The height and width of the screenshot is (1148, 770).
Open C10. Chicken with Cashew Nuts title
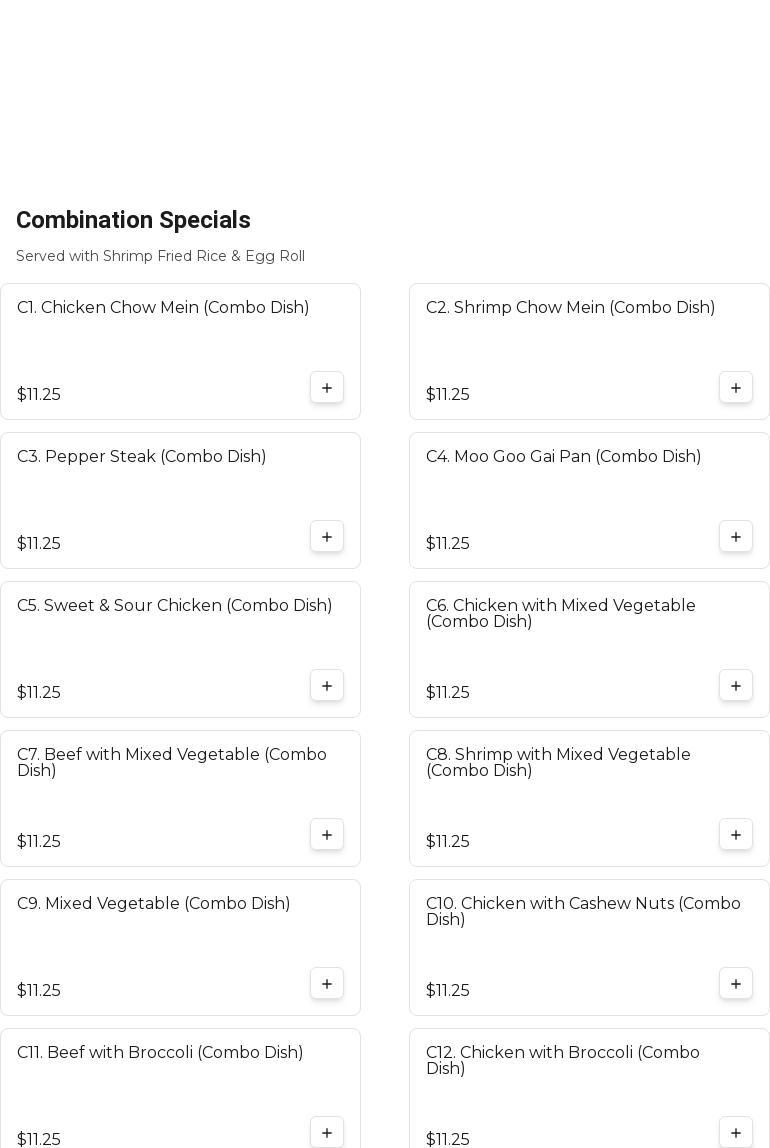pyautogui.click(x=583, y=911)
